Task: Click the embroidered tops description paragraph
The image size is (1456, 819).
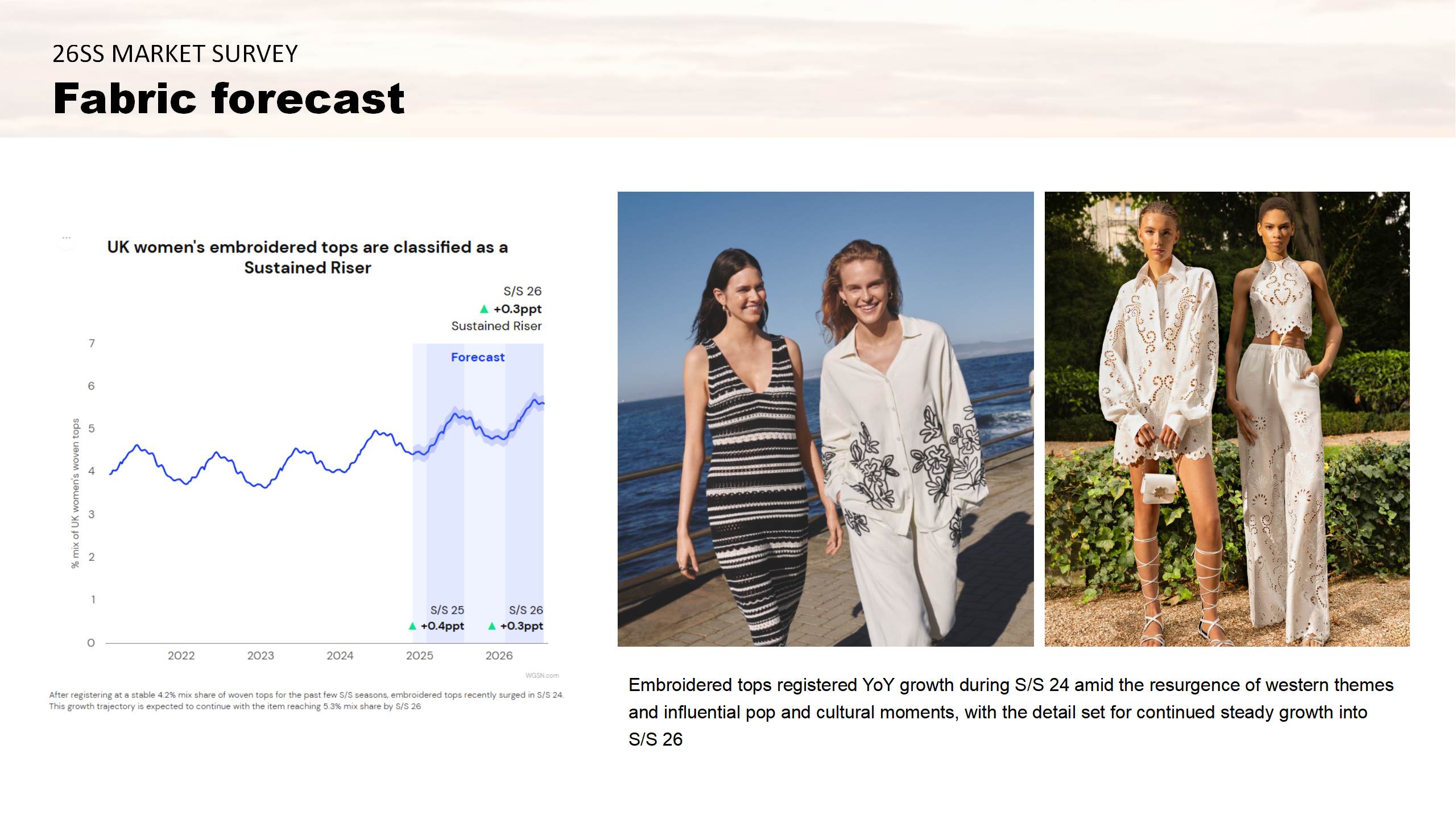Action: click(1010, 712)
